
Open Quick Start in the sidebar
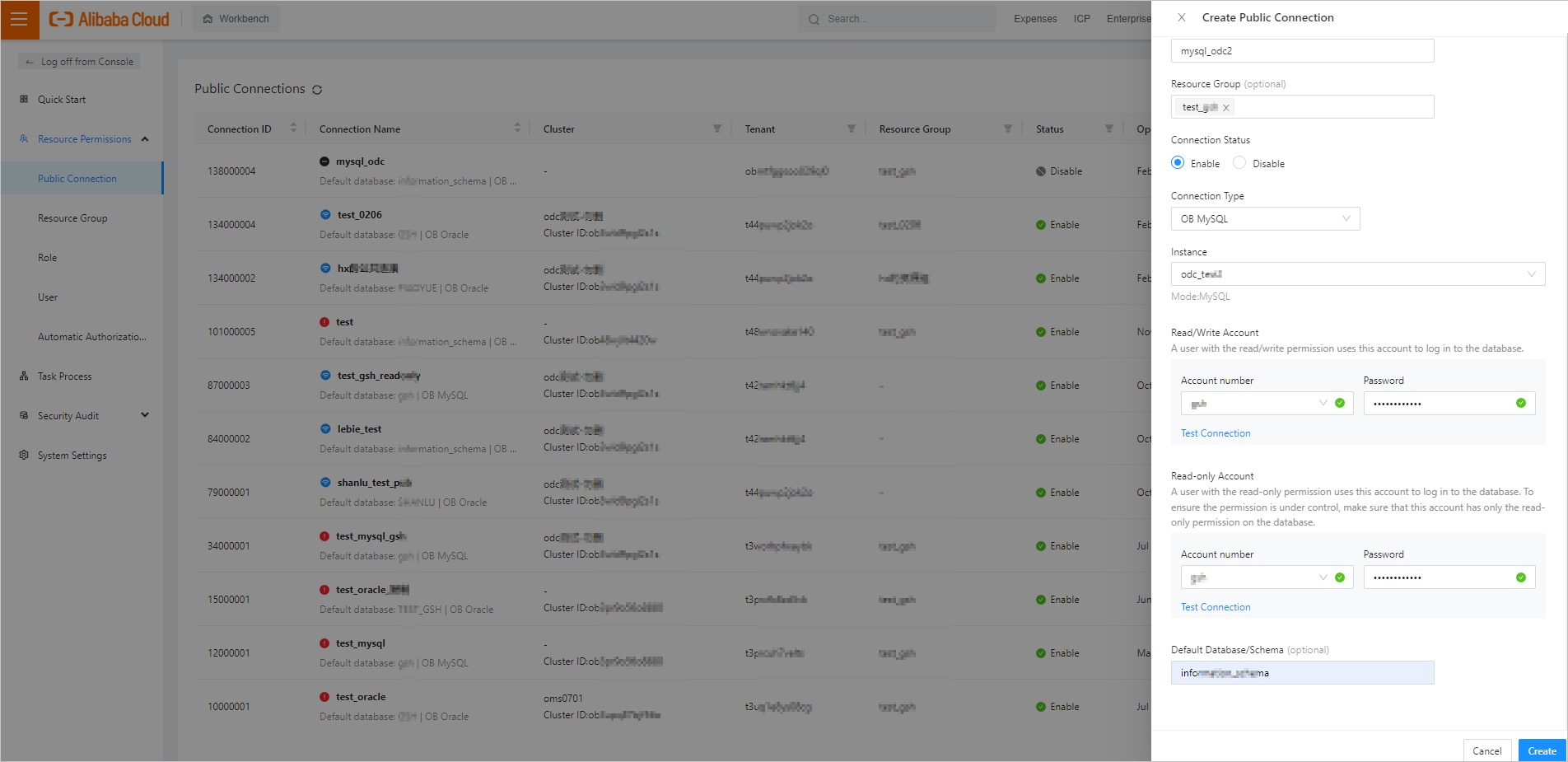(x=62, y=100)
